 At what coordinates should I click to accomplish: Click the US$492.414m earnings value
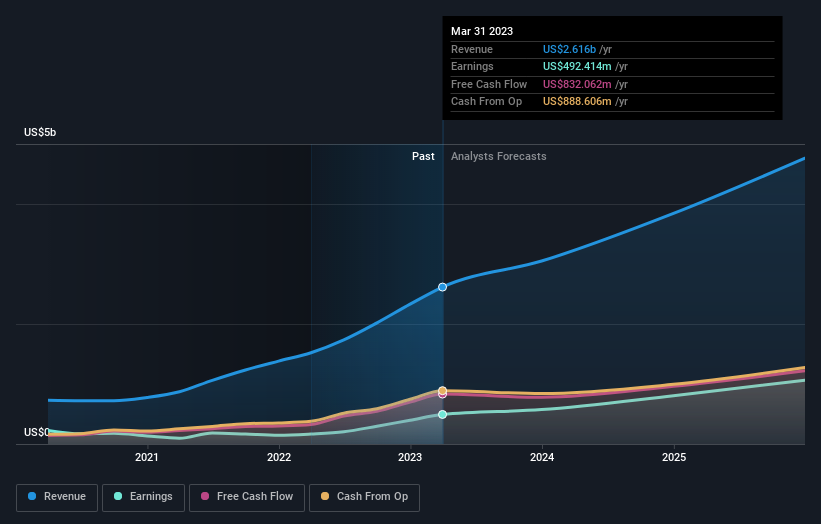(577, 66)
